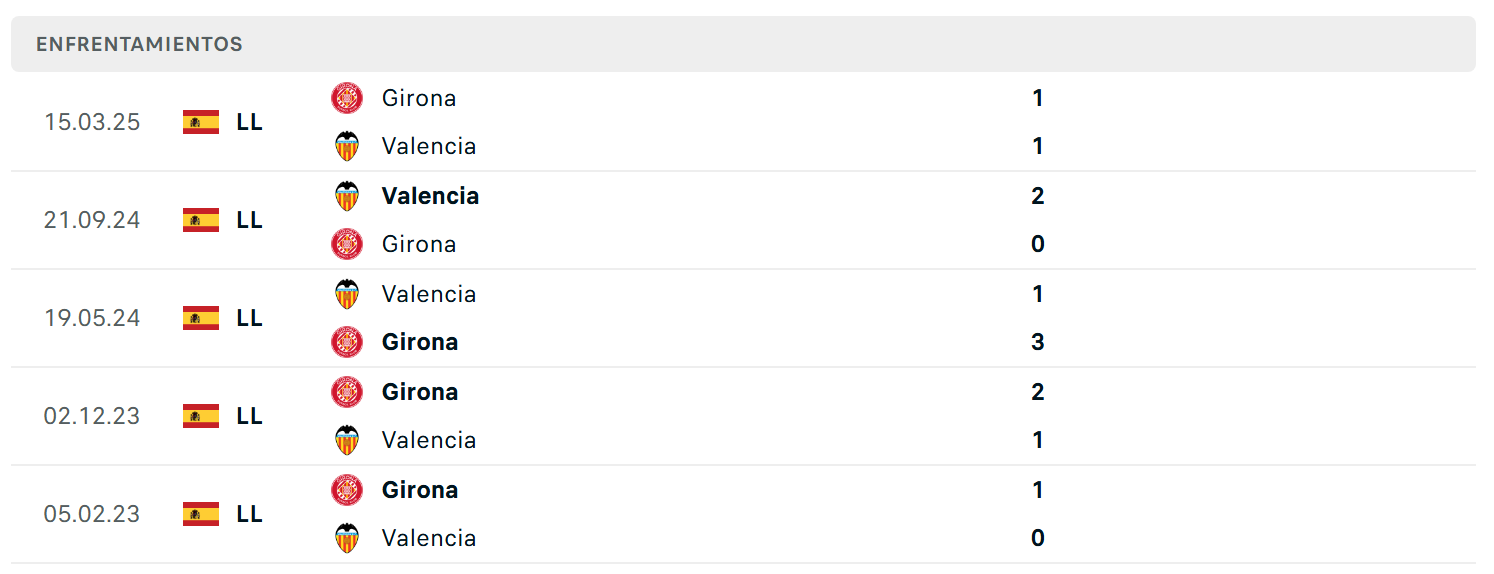Open the Enfrentamientos section header
This screenshot has height=574, width=1494.
point(743,44)
